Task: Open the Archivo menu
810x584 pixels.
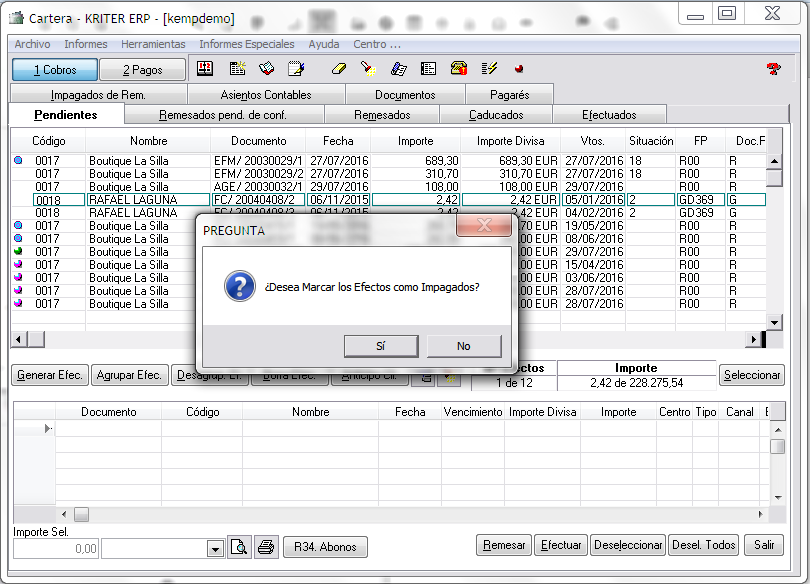Action: pos(32,44)
